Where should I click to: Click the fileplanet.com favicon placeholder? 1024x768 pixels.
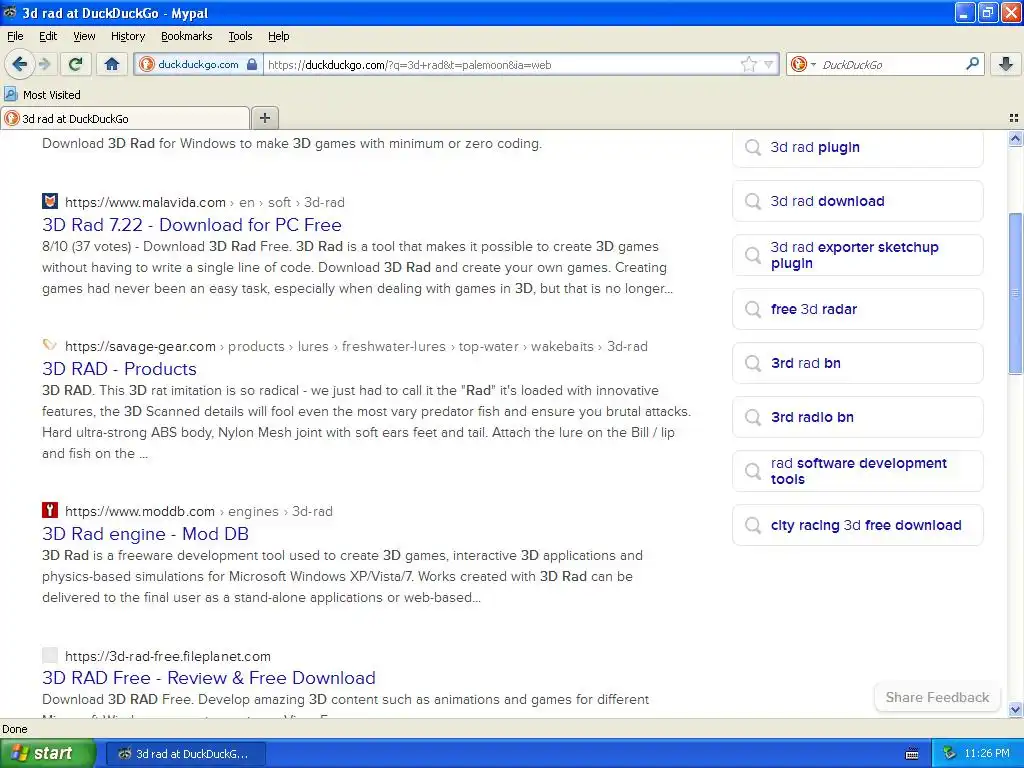point(50,655)
